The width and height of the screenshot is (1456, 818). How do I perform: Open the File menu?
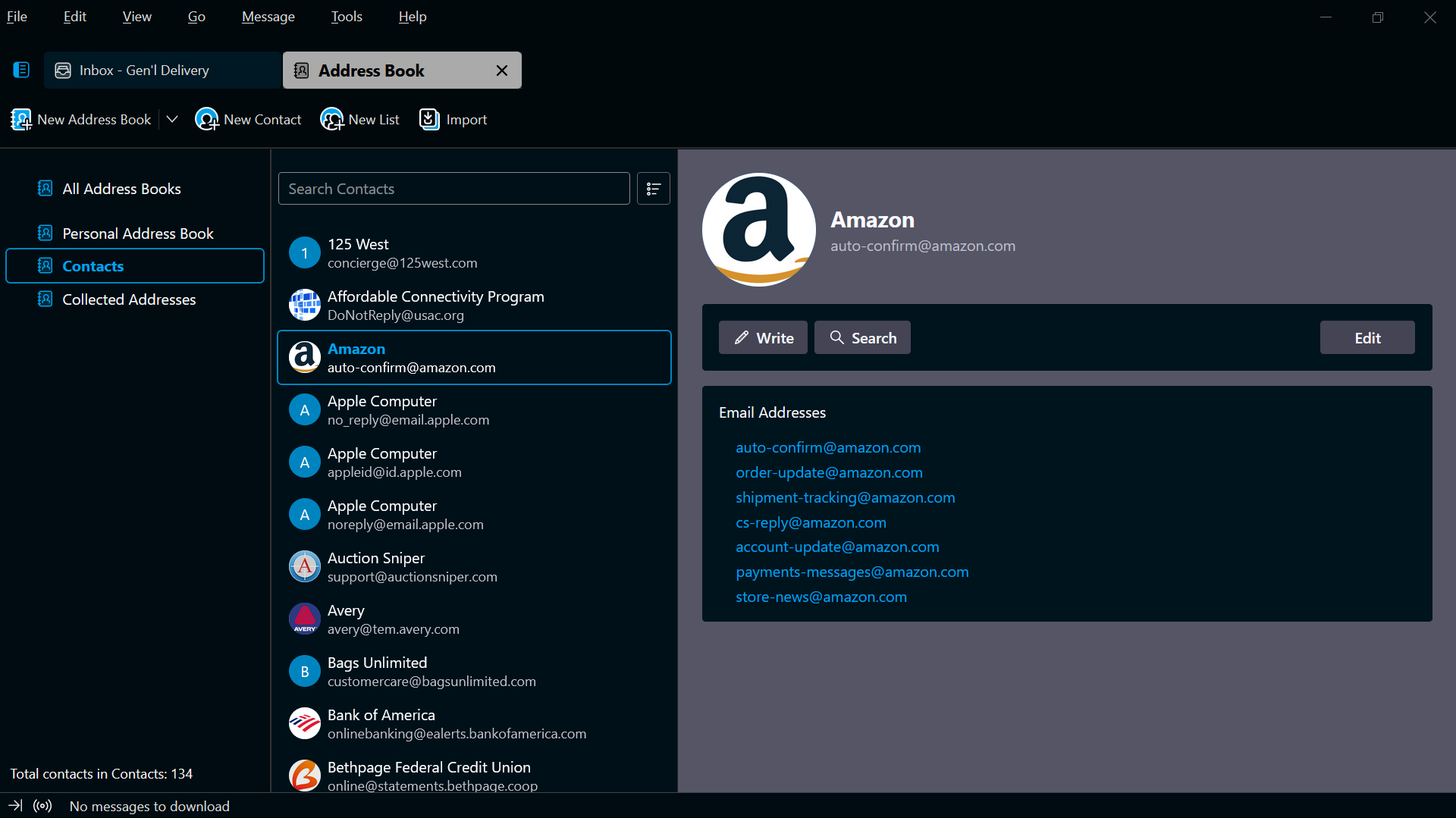click(x=17, y=16)
